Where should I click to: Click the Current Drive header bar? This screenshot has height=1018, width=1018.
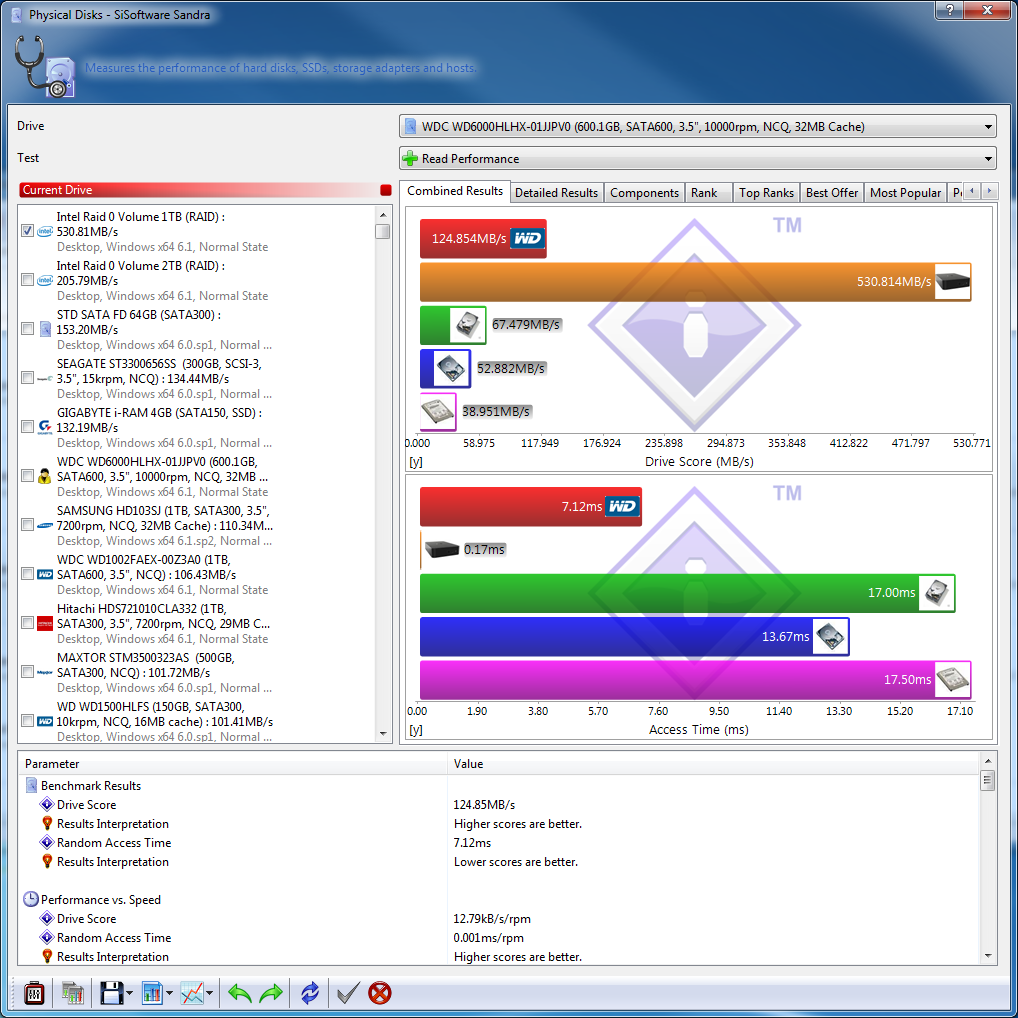206,190
